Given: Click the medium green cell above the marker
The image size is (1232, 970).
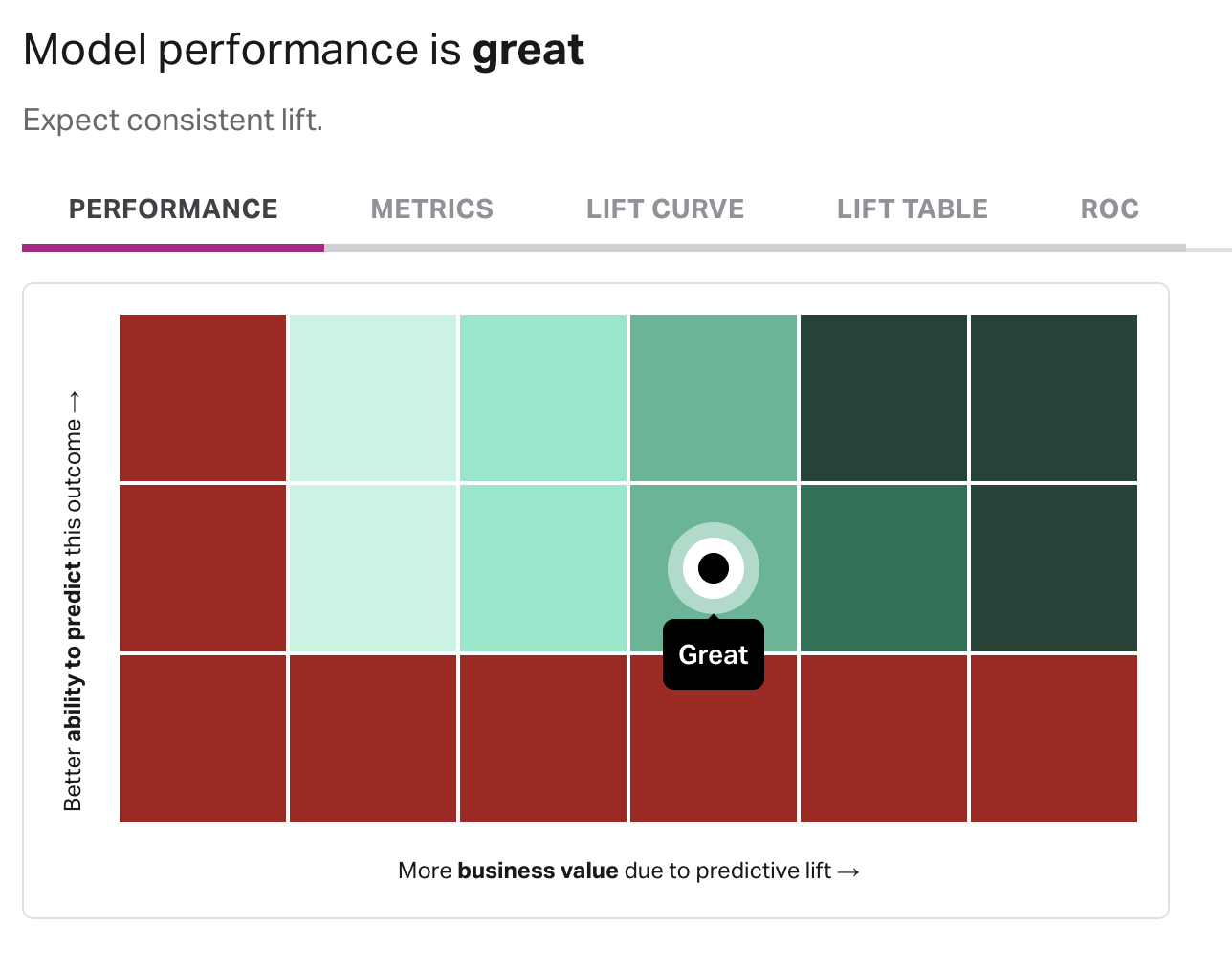Looking at the screenshot, I should (714, 397).
